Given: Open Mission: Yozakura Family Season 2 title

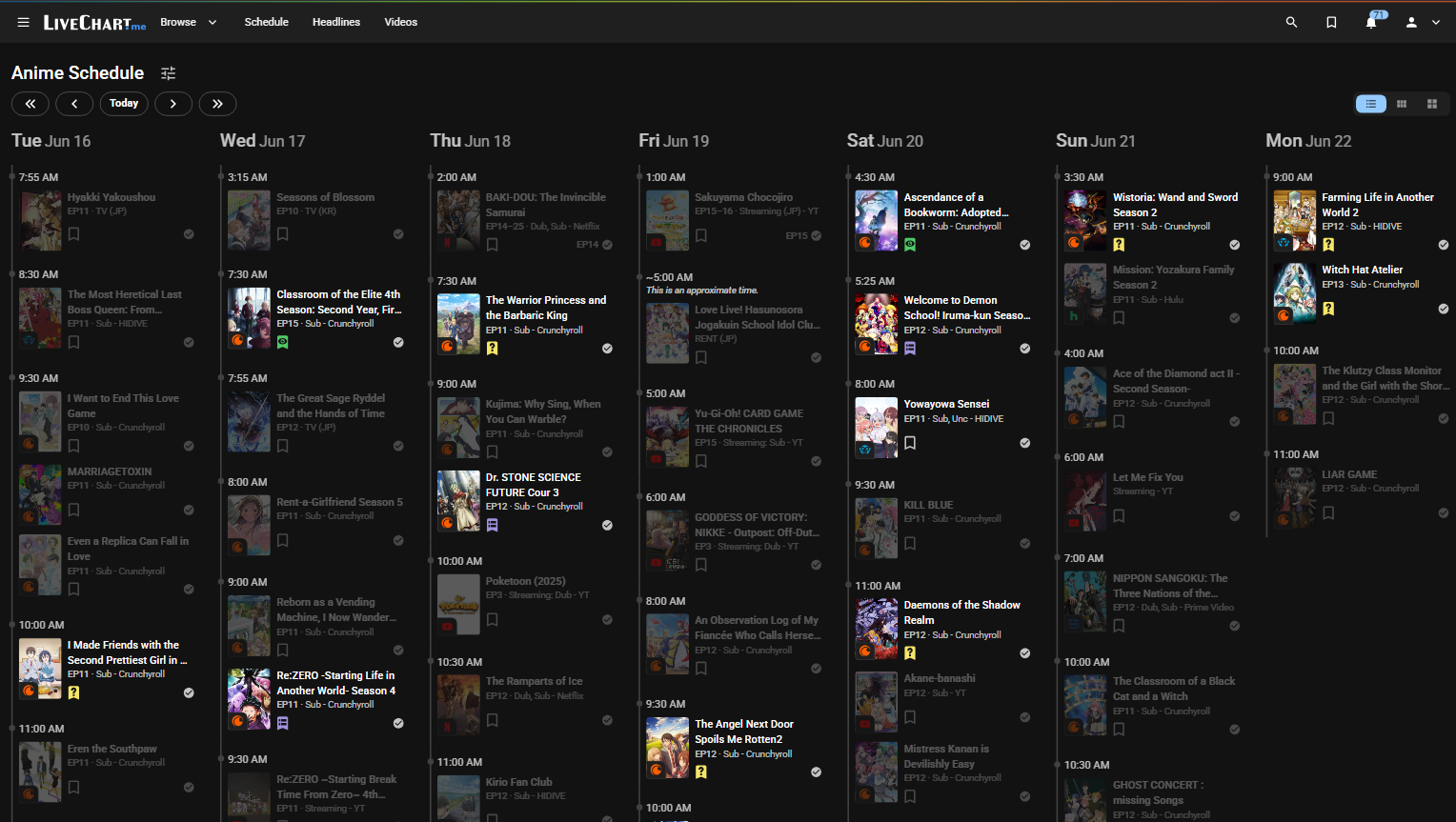Looking at the screenshot, I should point(1173,277).
